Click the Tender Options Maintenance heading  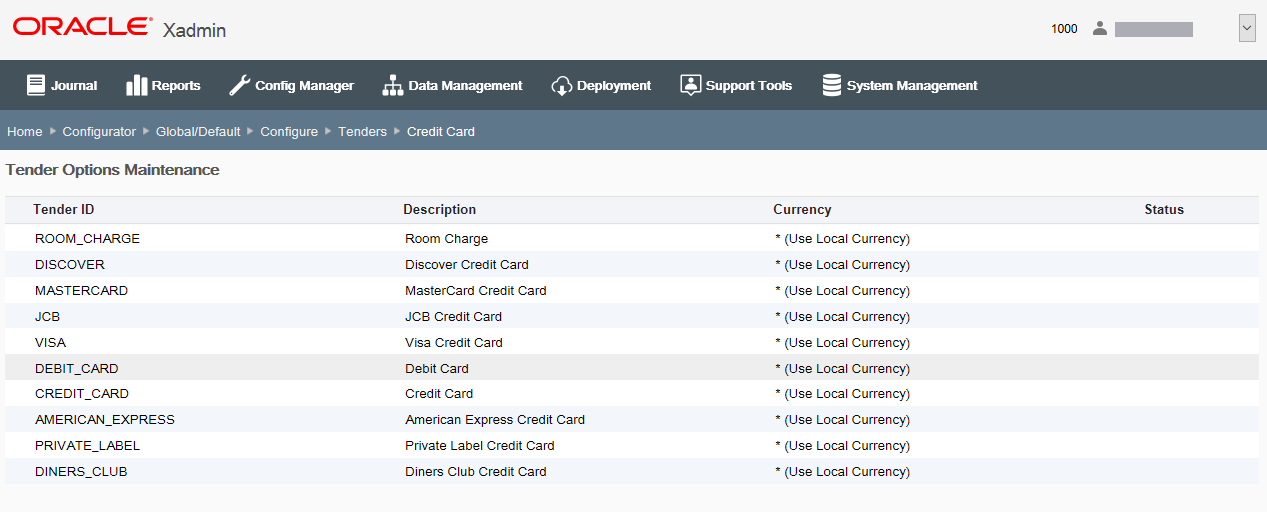[113, 170]
